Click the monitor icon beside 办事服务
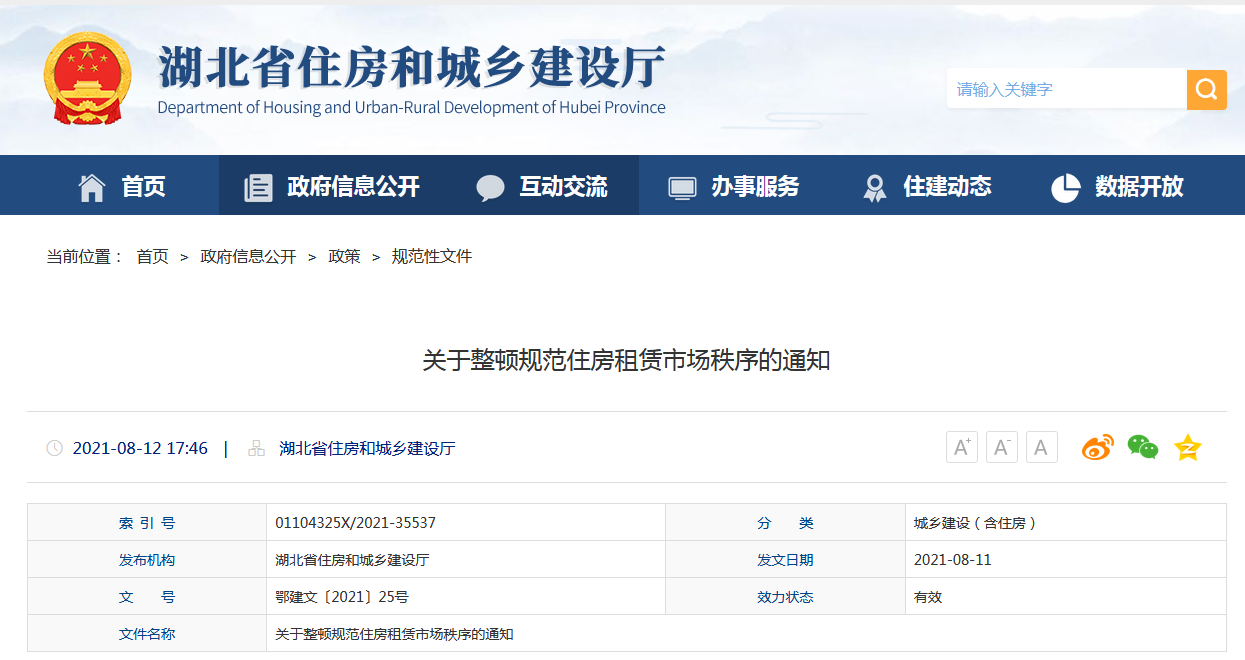 (x=682, y=188)
